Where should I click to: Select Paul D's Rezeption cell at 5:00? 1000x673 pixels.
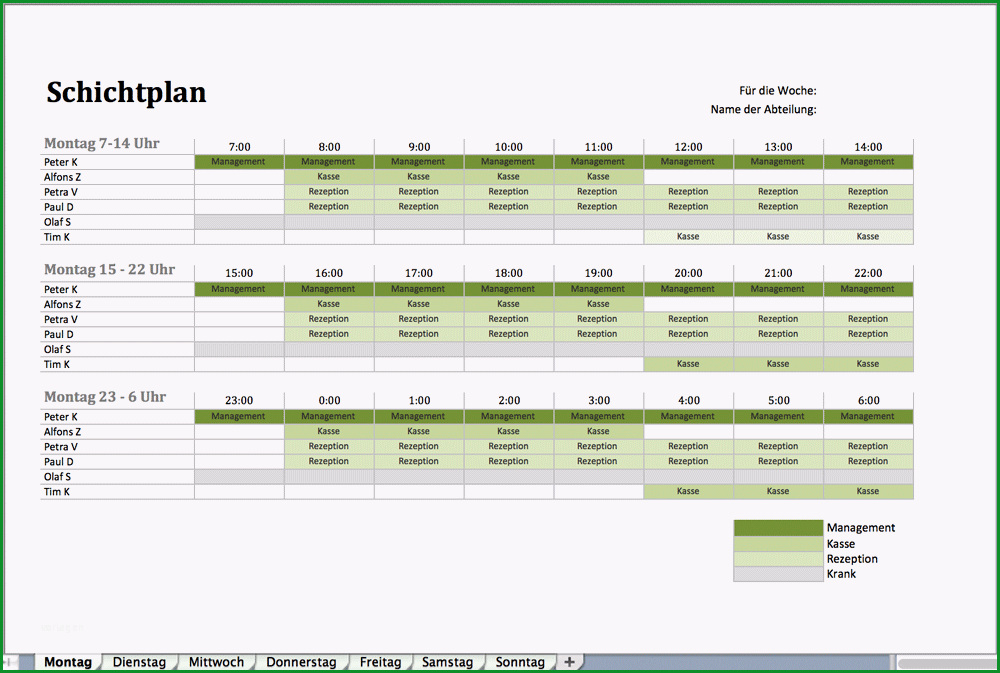[778, 461]
